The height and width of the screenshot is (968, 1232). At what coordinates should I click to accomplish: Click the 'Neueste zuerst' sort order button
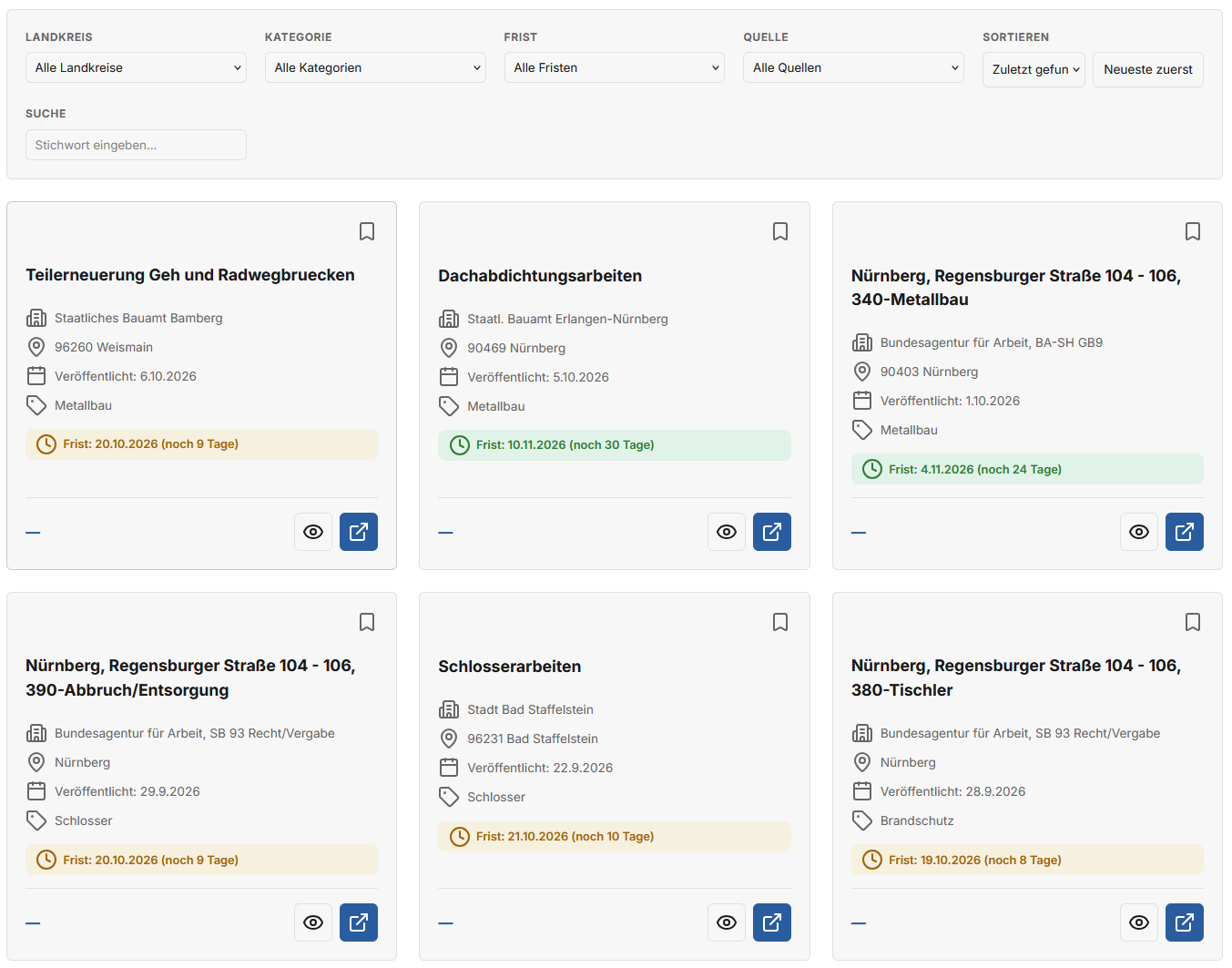click(x=1148, y=69)
